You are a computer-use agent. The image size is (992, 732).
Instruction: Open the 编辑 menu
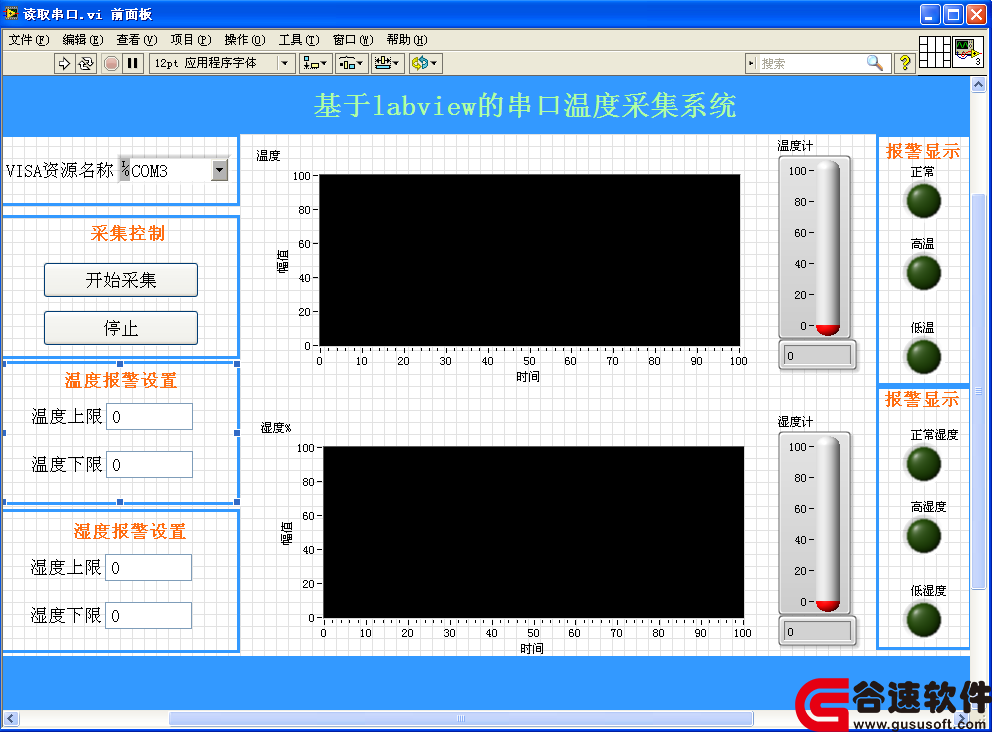coord(83,40)
